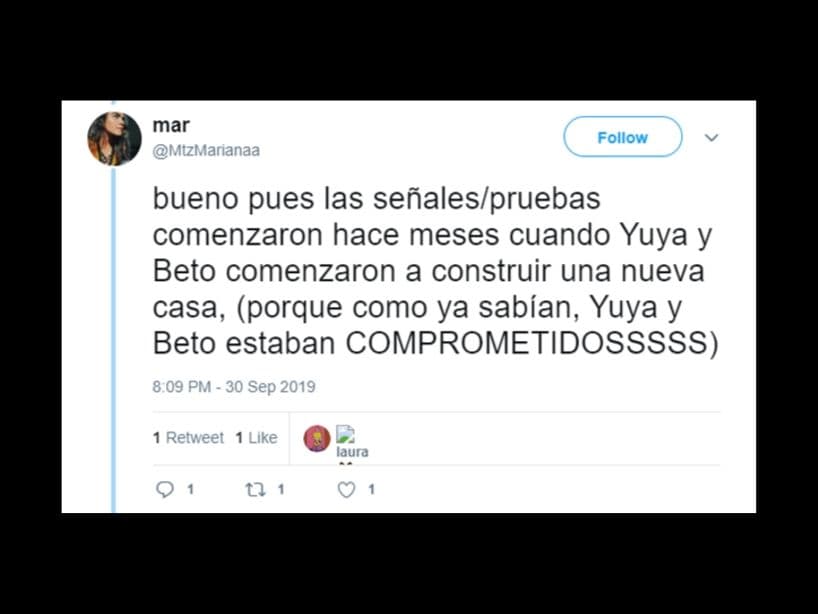Click the reply count next to speech bubble

click(190, 489)
